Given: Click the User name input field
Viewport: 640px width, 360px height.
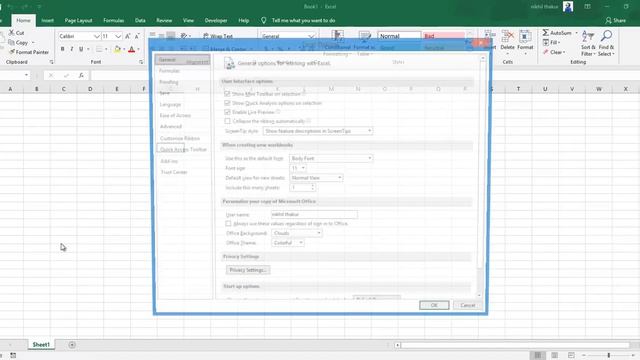Looking at the screenshot, I should [314, 215].
